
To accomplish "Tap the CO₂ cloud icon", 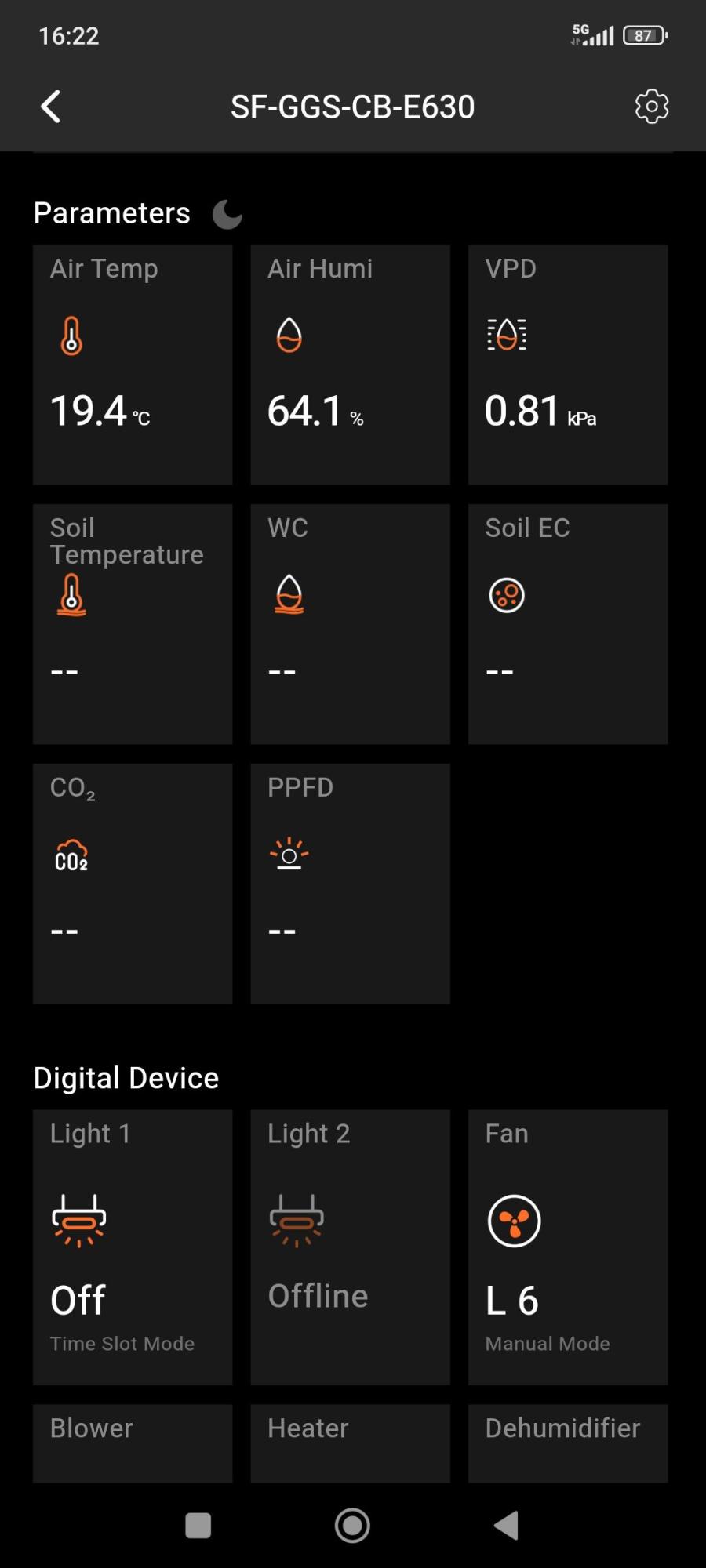I will 71,855.
